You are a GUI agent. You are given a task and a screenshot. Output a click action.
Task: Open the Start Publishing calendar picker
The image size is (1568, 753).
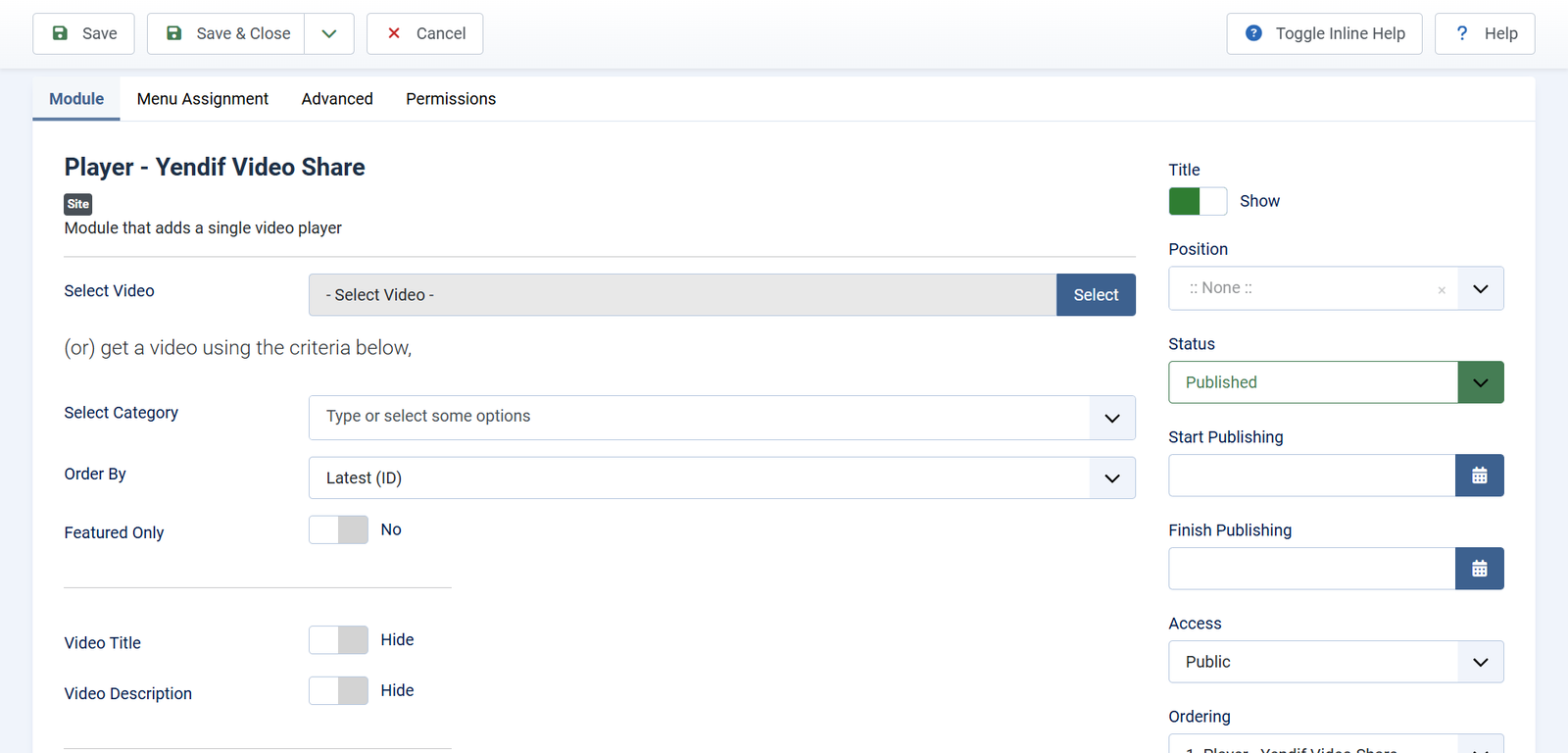coord(1480,476)
